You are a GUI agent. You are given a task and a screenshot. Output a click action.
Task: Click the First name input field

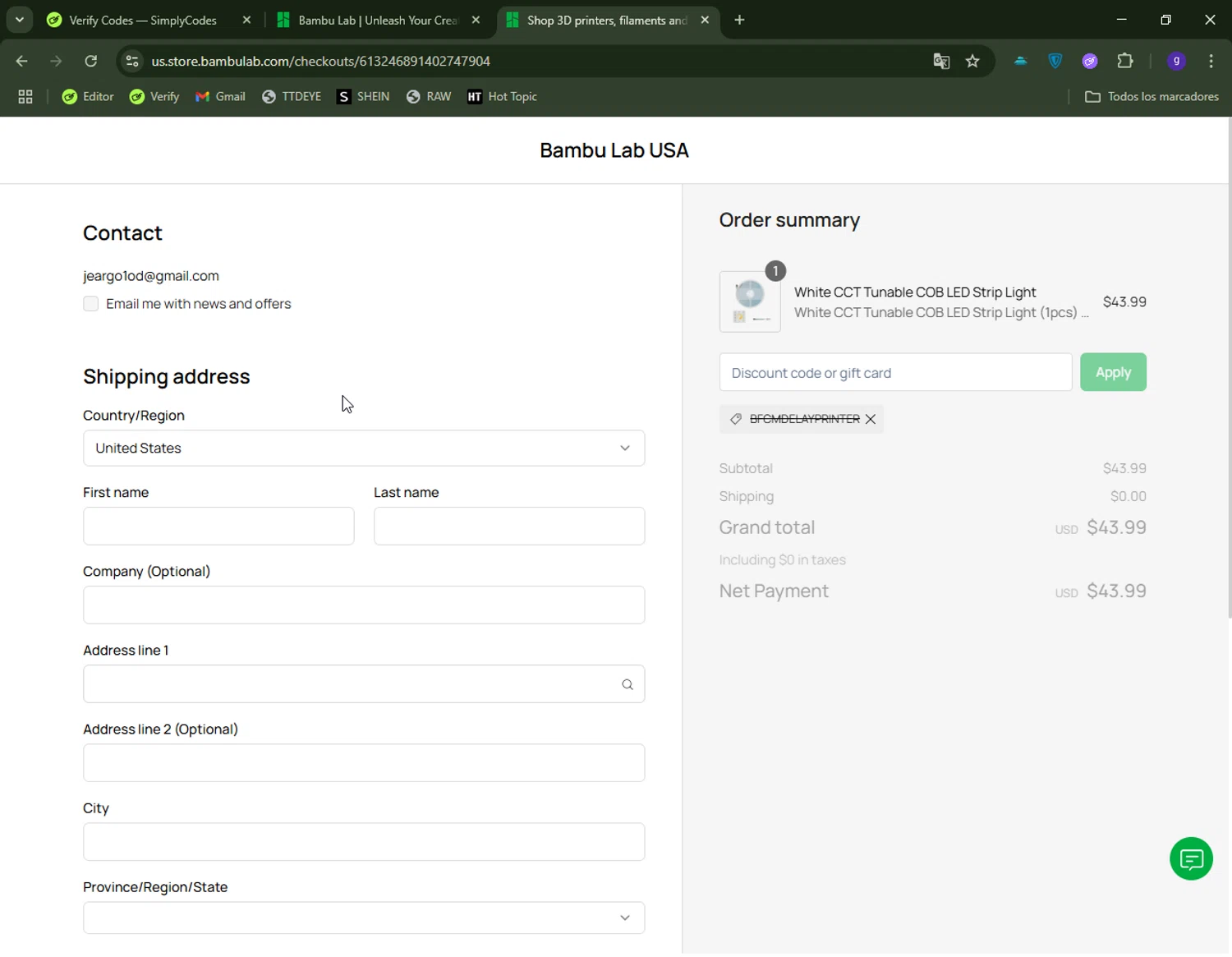pyautogui.click(x=218, y=526)
